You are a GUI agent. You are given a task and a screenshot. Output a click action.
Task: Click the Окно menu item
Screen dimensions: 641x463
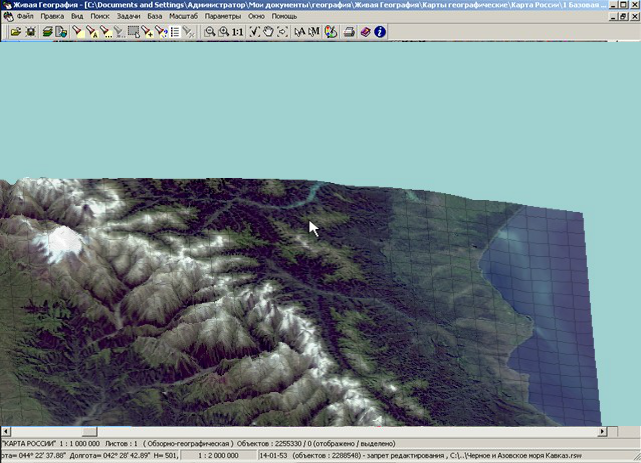pos(257,18)
